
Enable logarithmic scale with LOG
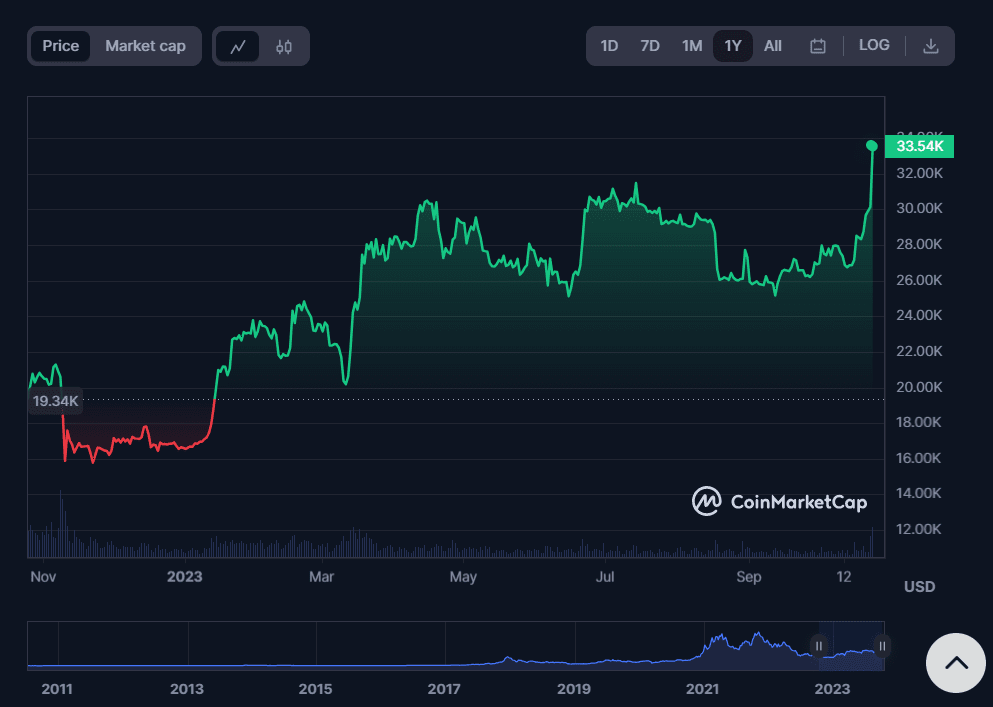click(x=874, y=45)
